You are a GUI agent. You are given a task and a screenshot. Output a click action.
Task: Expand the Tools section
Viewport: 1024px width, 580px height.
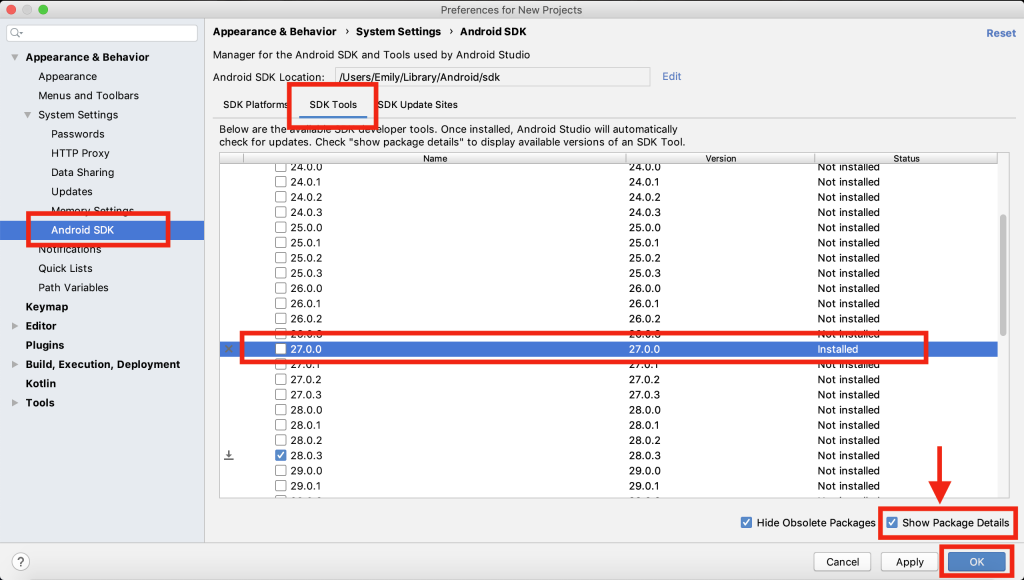tap(15, 403)
